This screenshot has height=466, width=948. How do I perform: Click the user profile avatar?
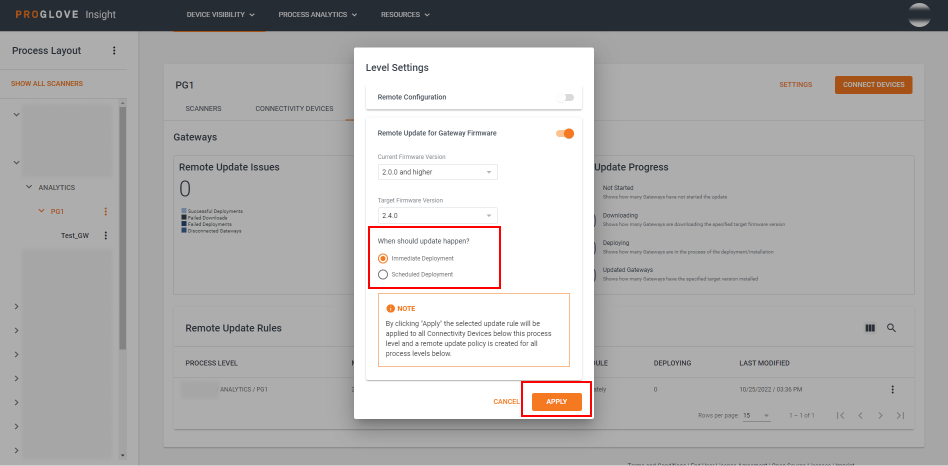[x=918, y=15]
